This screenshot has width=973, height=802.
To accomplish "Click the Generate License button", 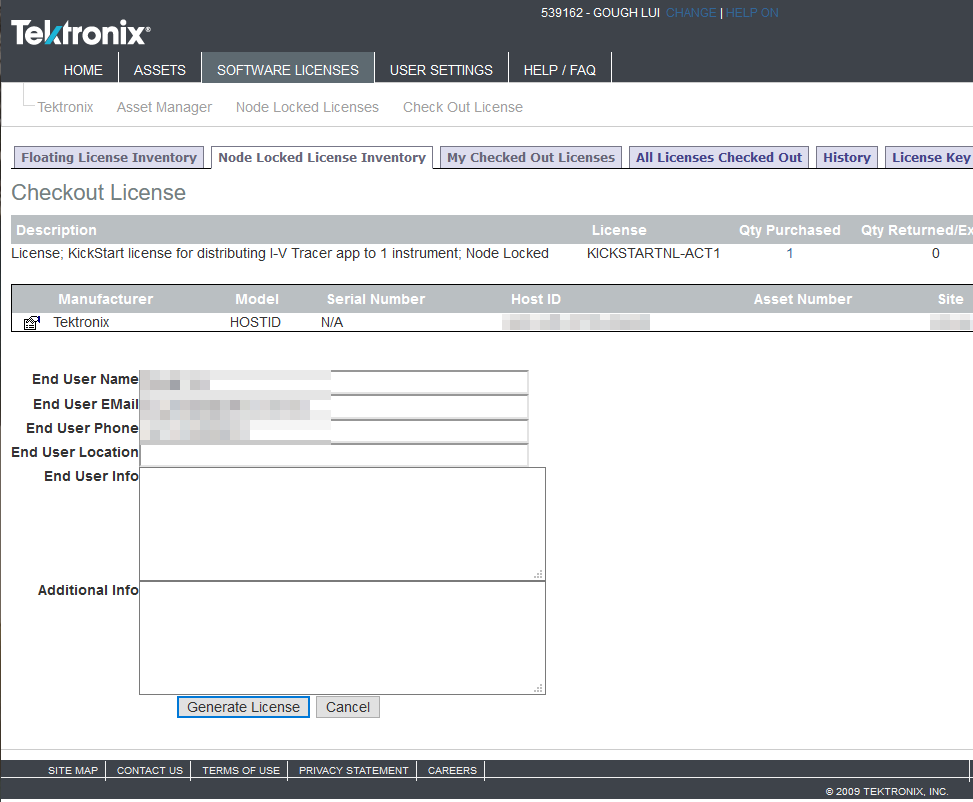I will coord(243,707).
